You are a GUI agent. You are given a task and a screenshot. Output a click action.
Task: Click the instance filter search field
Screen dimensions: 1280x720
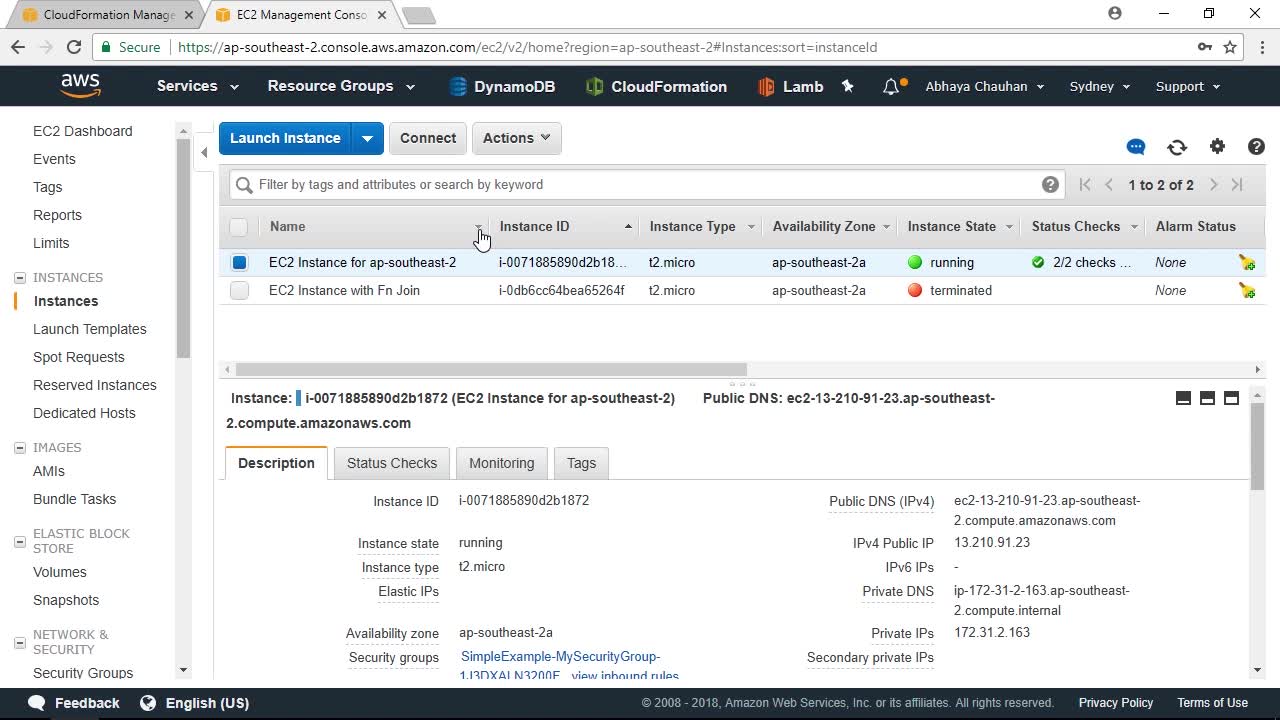(646, 184)
